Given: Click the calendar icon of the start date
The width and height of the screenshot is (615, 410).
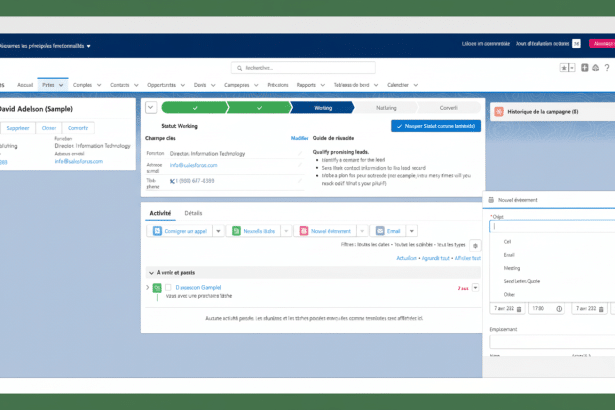Looking at the screenshot, I should click(x=519, y=309).
